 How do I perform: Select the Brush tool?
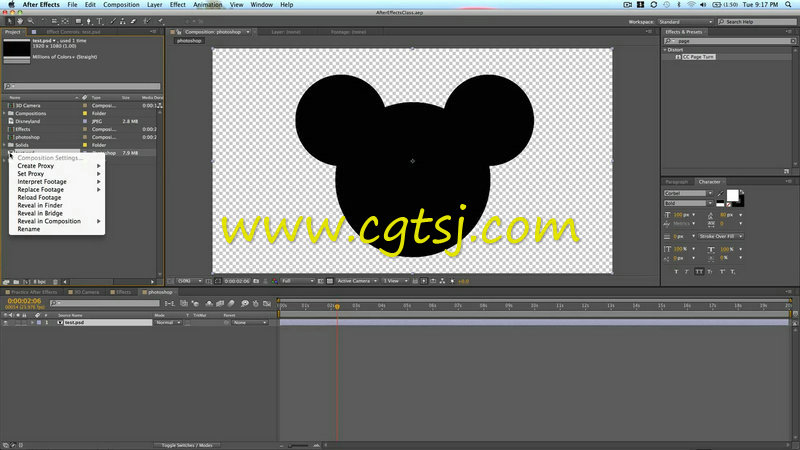coord(113,21)
